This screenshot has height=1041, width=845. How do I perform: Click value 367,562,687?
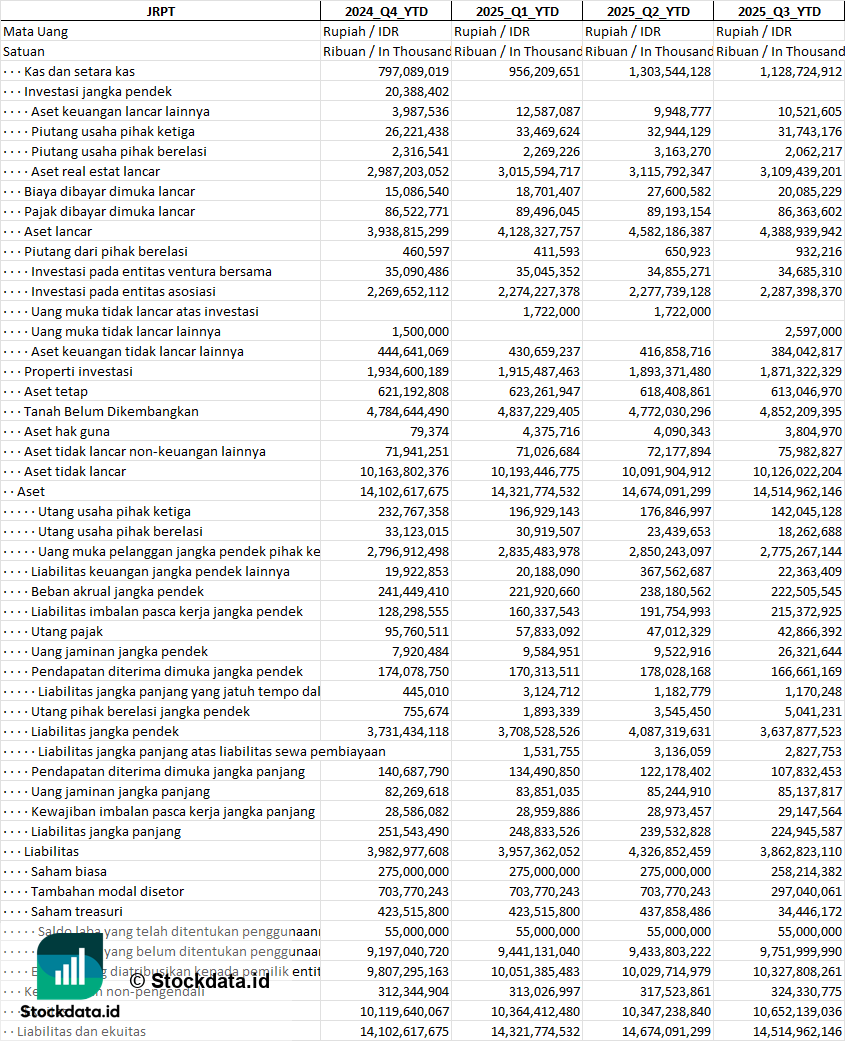pos(676,571)
